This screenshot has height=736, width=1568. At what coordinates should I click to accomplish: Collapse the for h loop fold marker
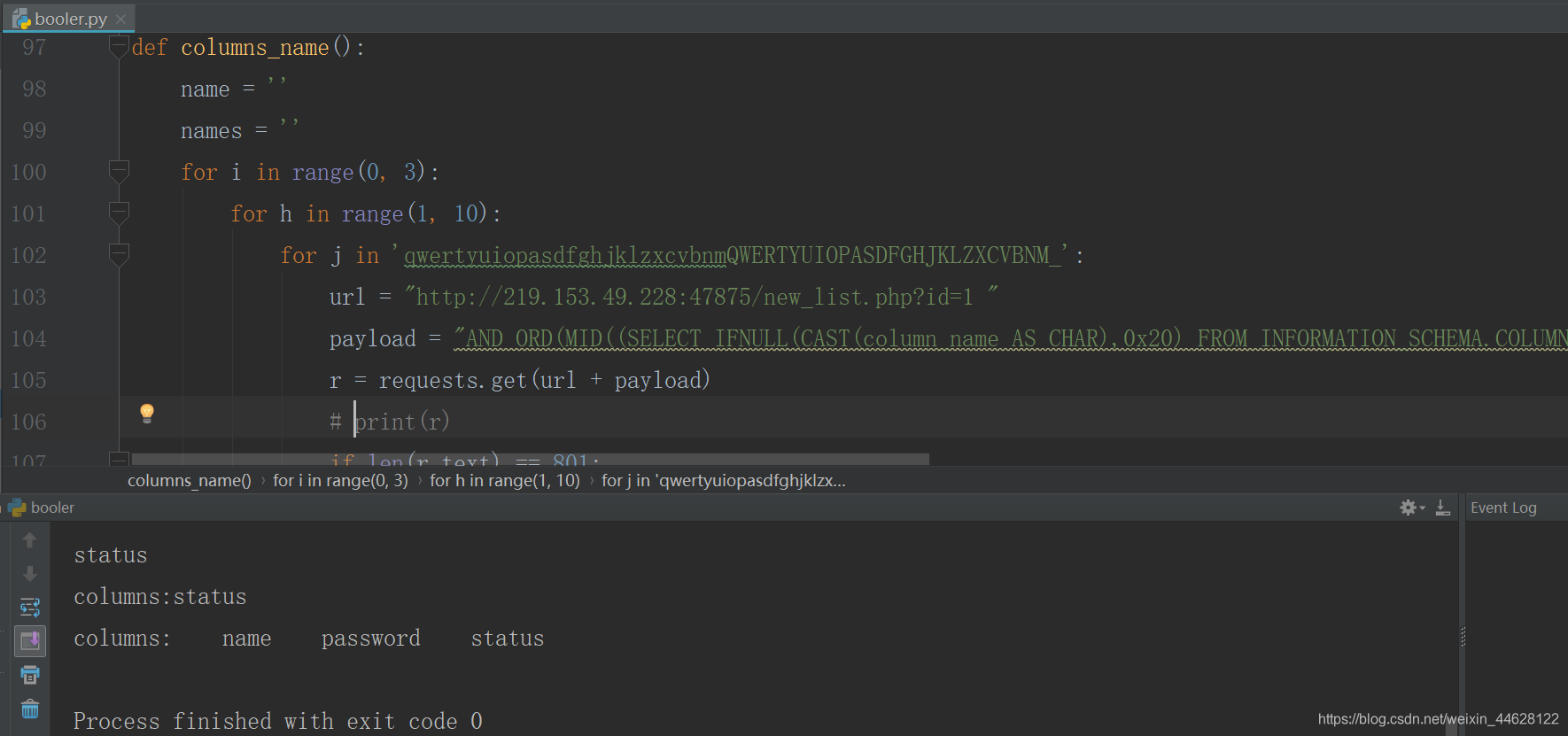click(119, 213)
